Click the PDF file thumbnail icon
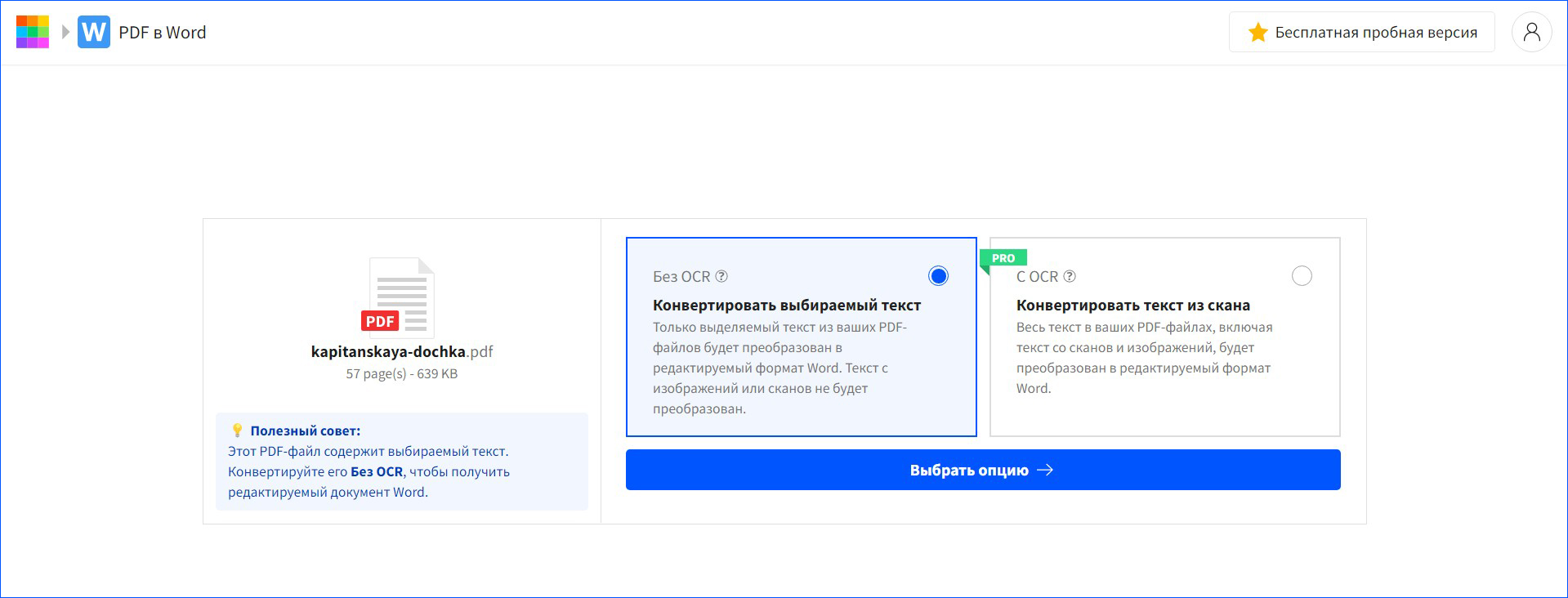 pyautogui.click(x=398, y=297)
